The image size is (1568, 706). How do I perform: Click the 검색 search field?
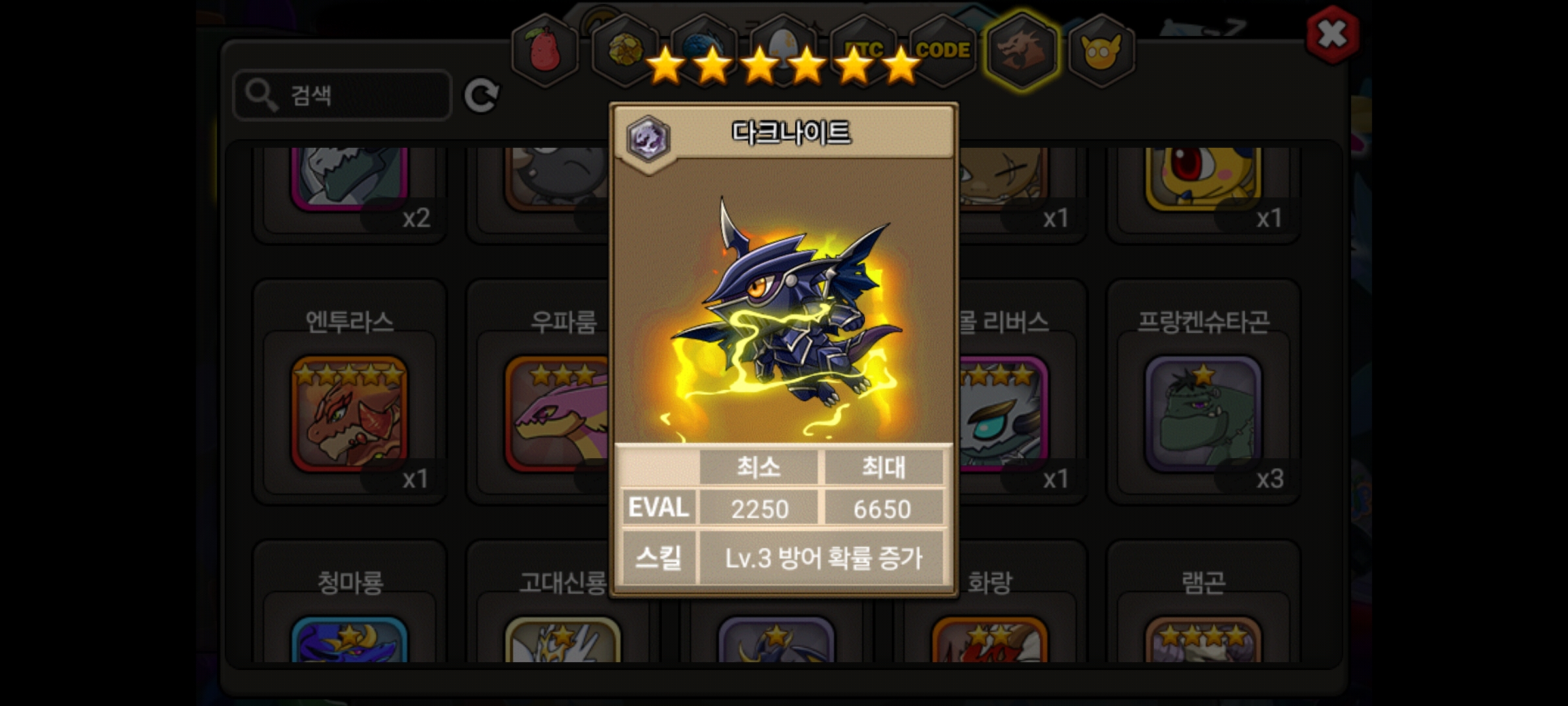pyautogui.click(x=342, y=95)
